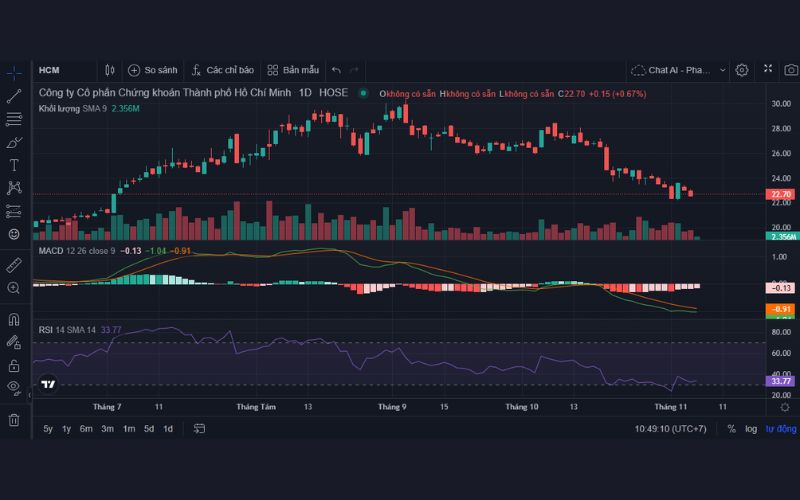Take a chart snapshot with camera icon
The image size is (800, 500).
tap(791, 70)
